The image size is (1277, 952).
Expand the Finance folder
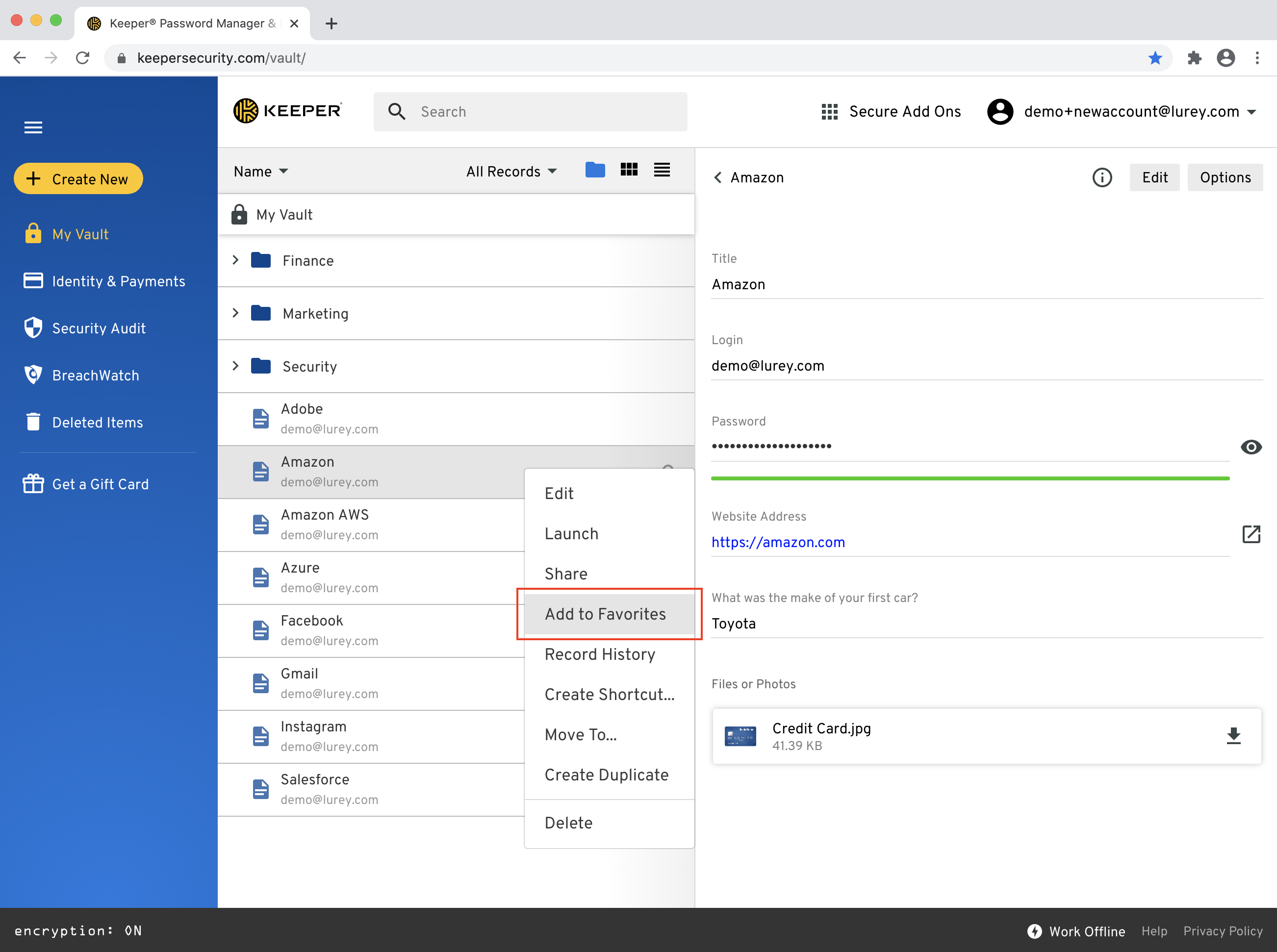[x=235, y=260]
